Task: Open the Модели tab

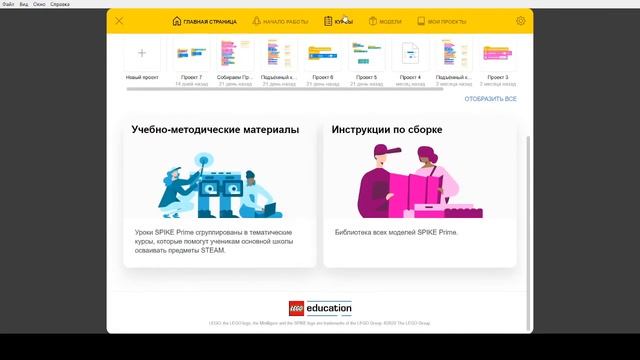Action: click(x=385, y=21)
